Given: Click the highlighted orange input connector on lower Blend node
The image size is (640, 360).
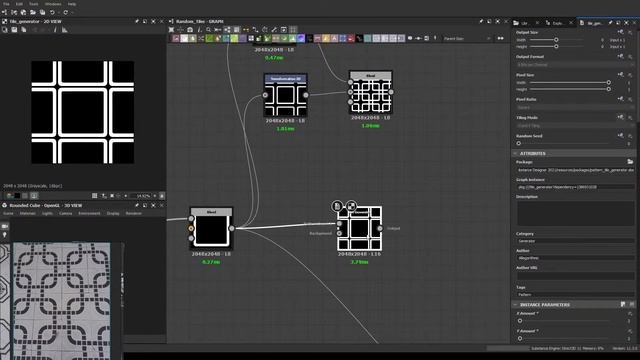Looking at the screenshot, I should click(x=191, y=229).
